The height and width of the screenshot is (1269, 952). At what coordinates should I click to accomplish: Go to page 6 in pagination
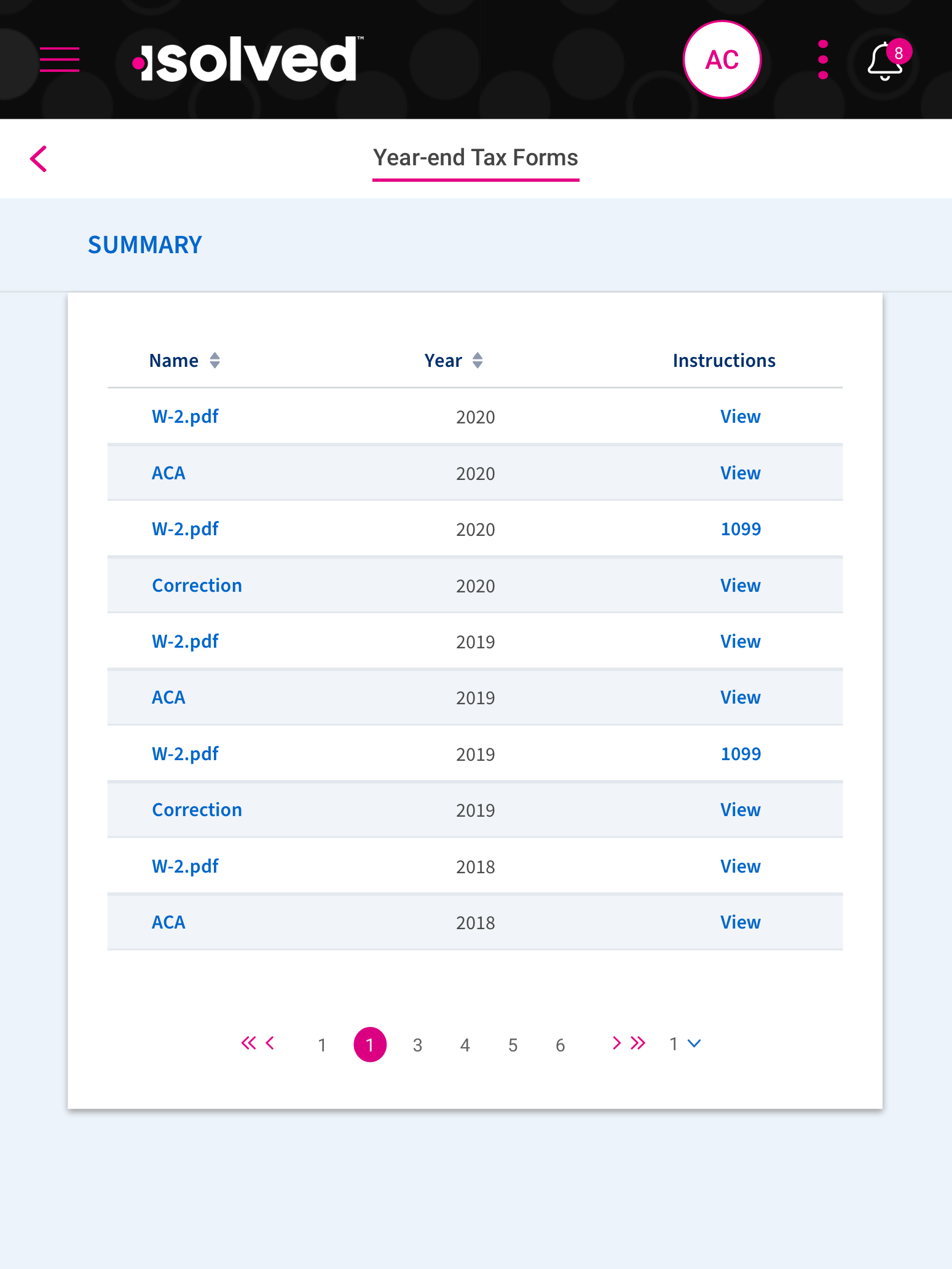560,1045
